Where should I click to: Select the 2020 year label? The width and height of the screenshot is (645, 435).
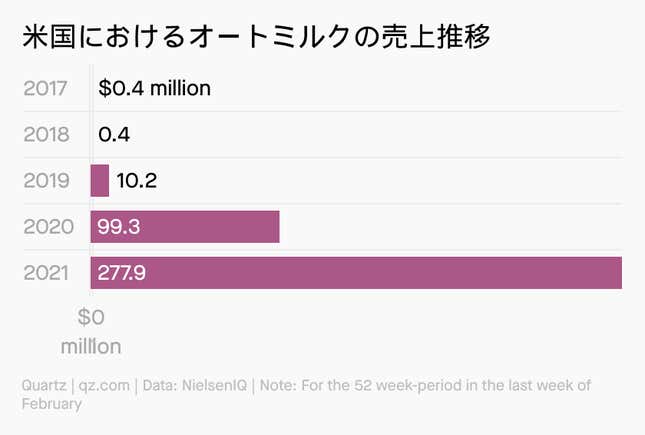point(49,227)
